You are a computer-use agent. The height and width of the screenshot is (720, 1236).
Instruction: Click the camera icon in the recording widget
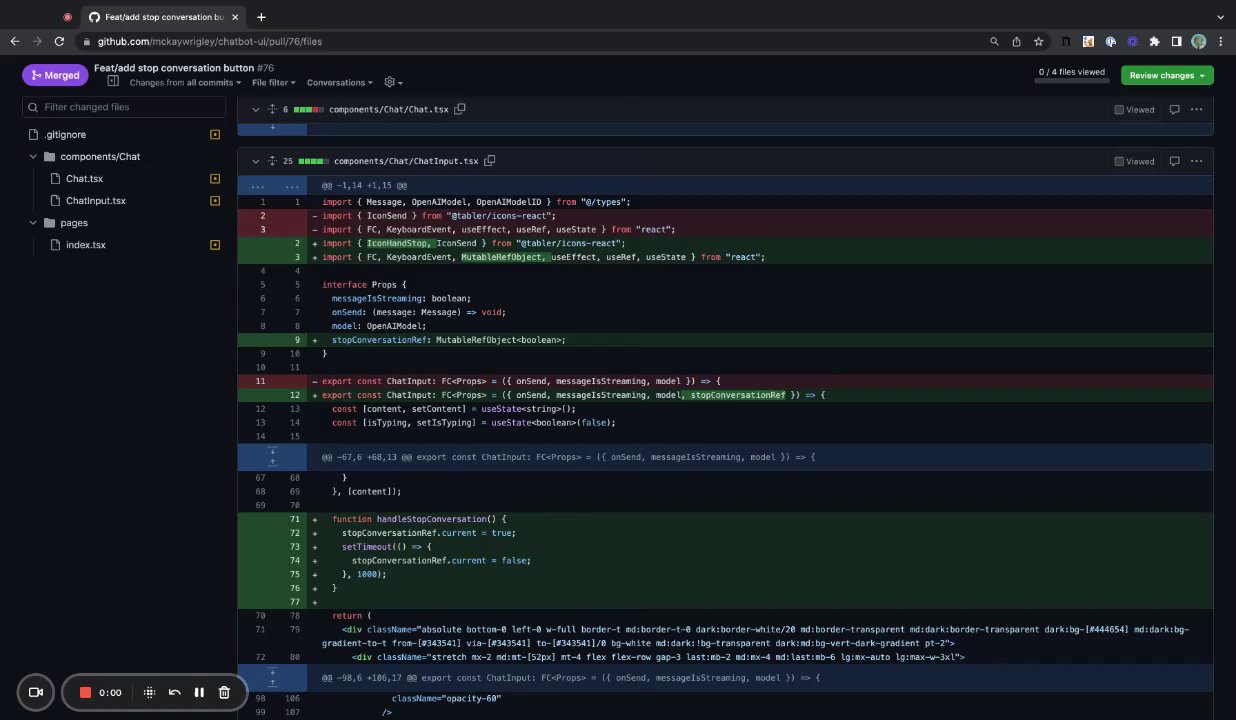35,692
